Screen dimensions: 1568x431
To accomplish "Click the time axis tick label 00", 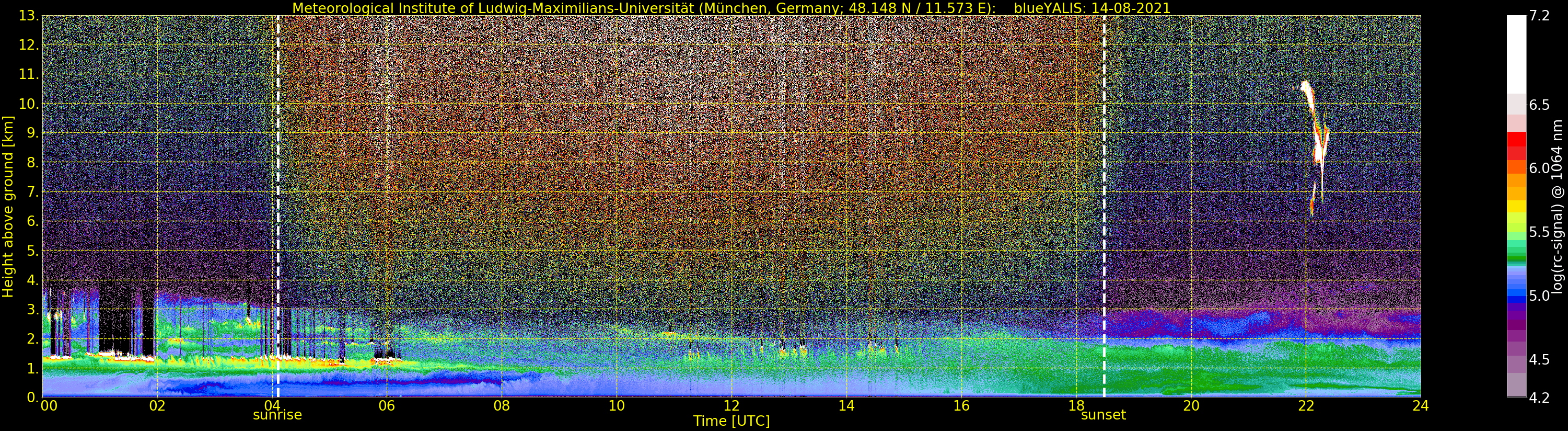I will 48,406.
